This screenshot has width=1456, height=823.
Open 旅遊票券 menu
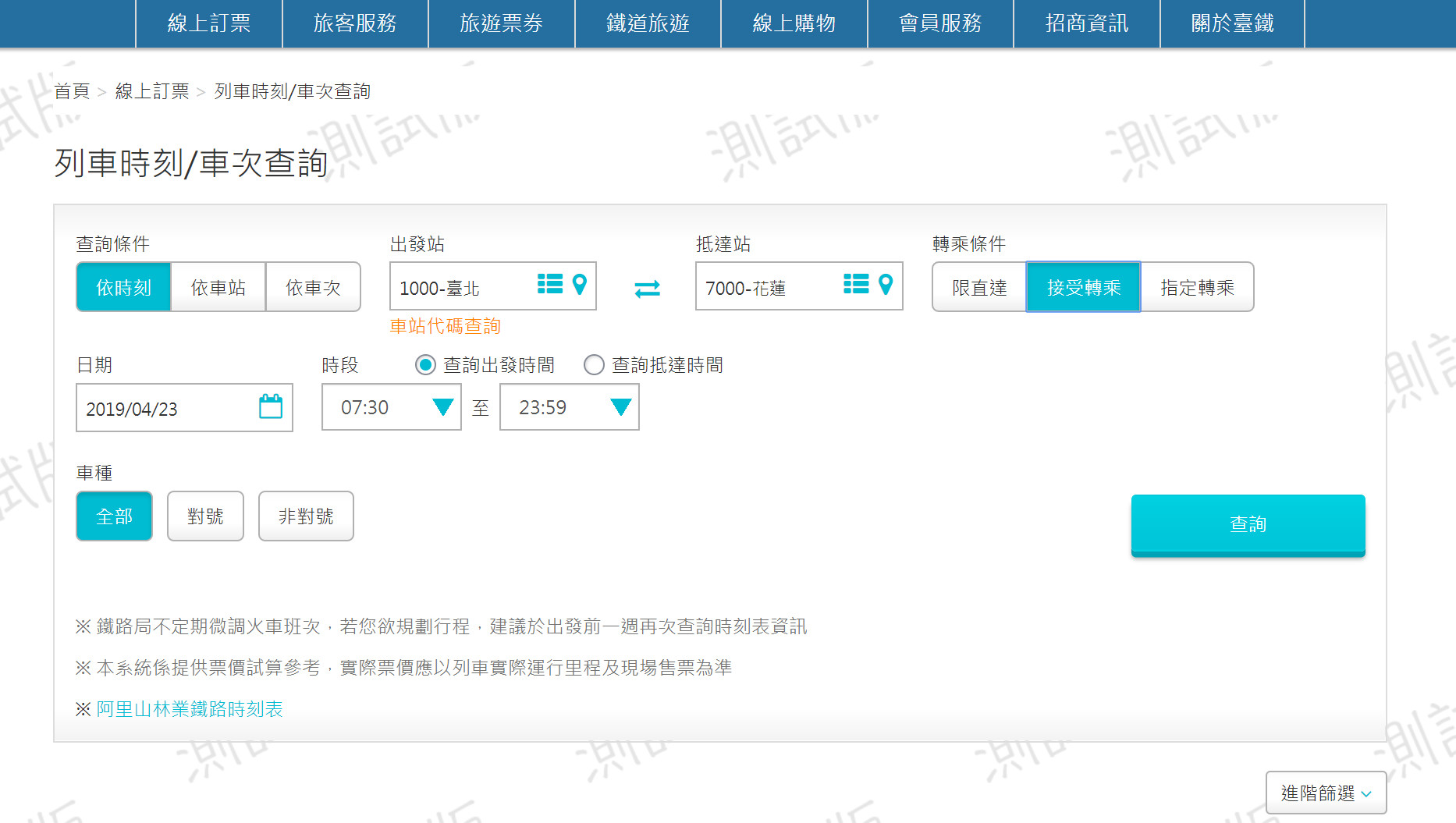(502, 23)
